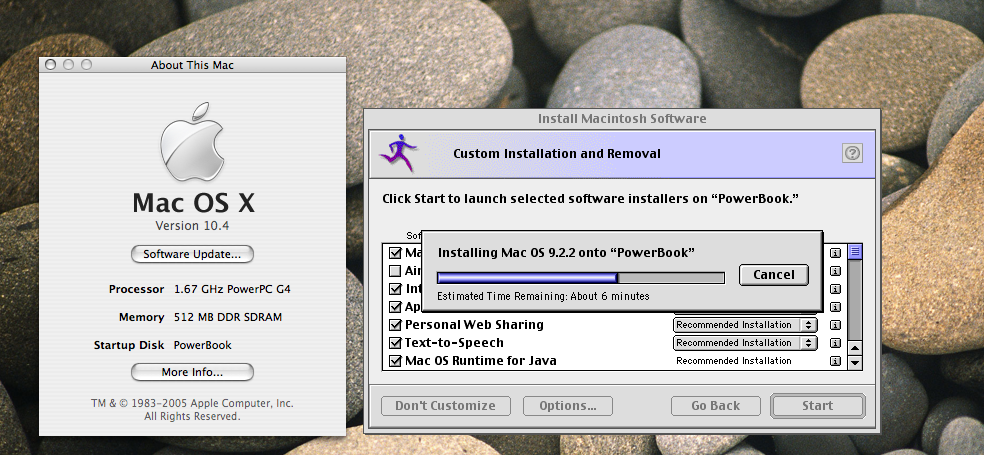Click the Apple logo in About This Mac
Screen dimensions: 984x455
pos(192,139)
